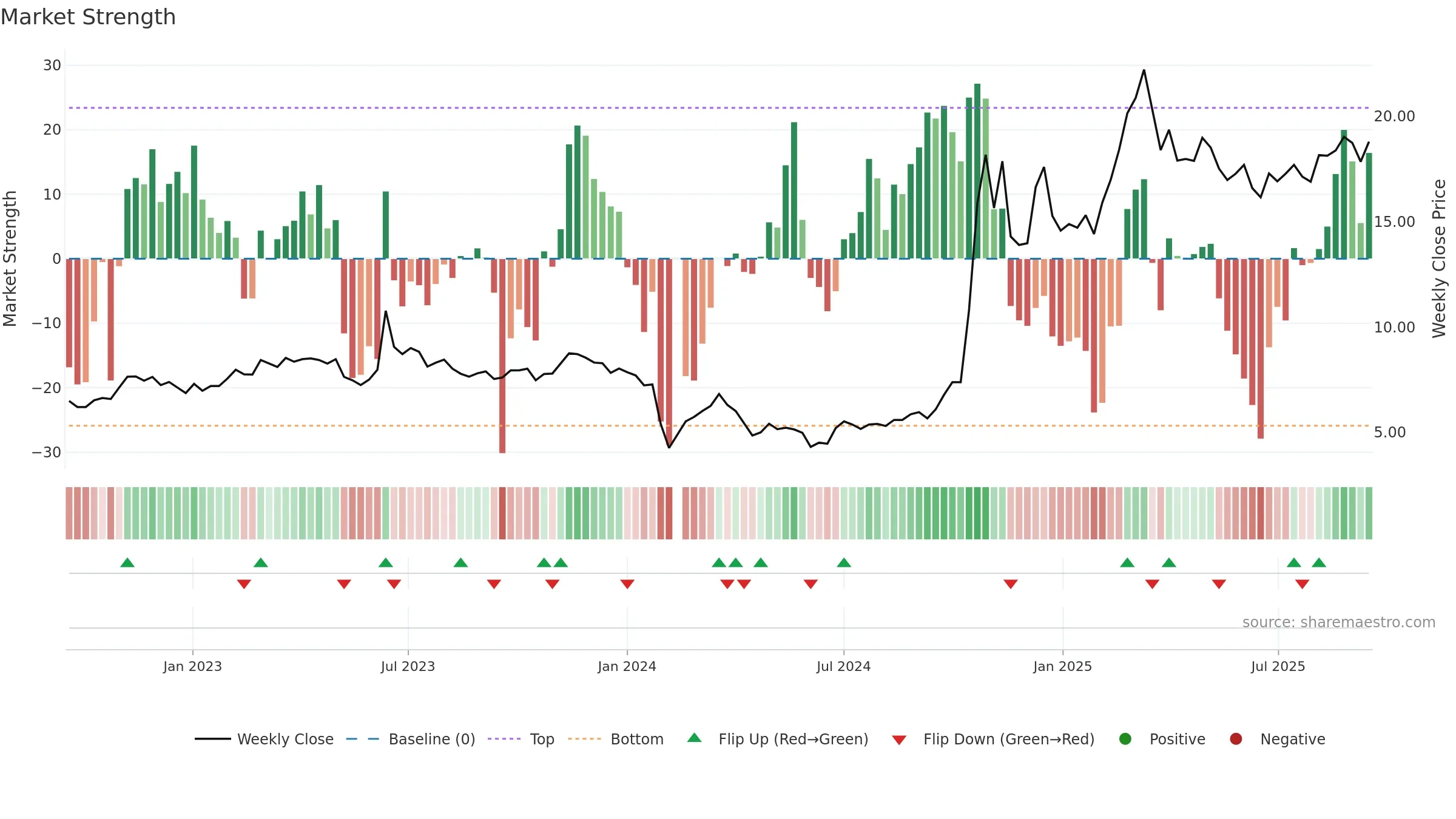This screenshot has width=1456, height=819.
Task: Click the Jul 2025 x-axis label
Action: point(1278,666)
